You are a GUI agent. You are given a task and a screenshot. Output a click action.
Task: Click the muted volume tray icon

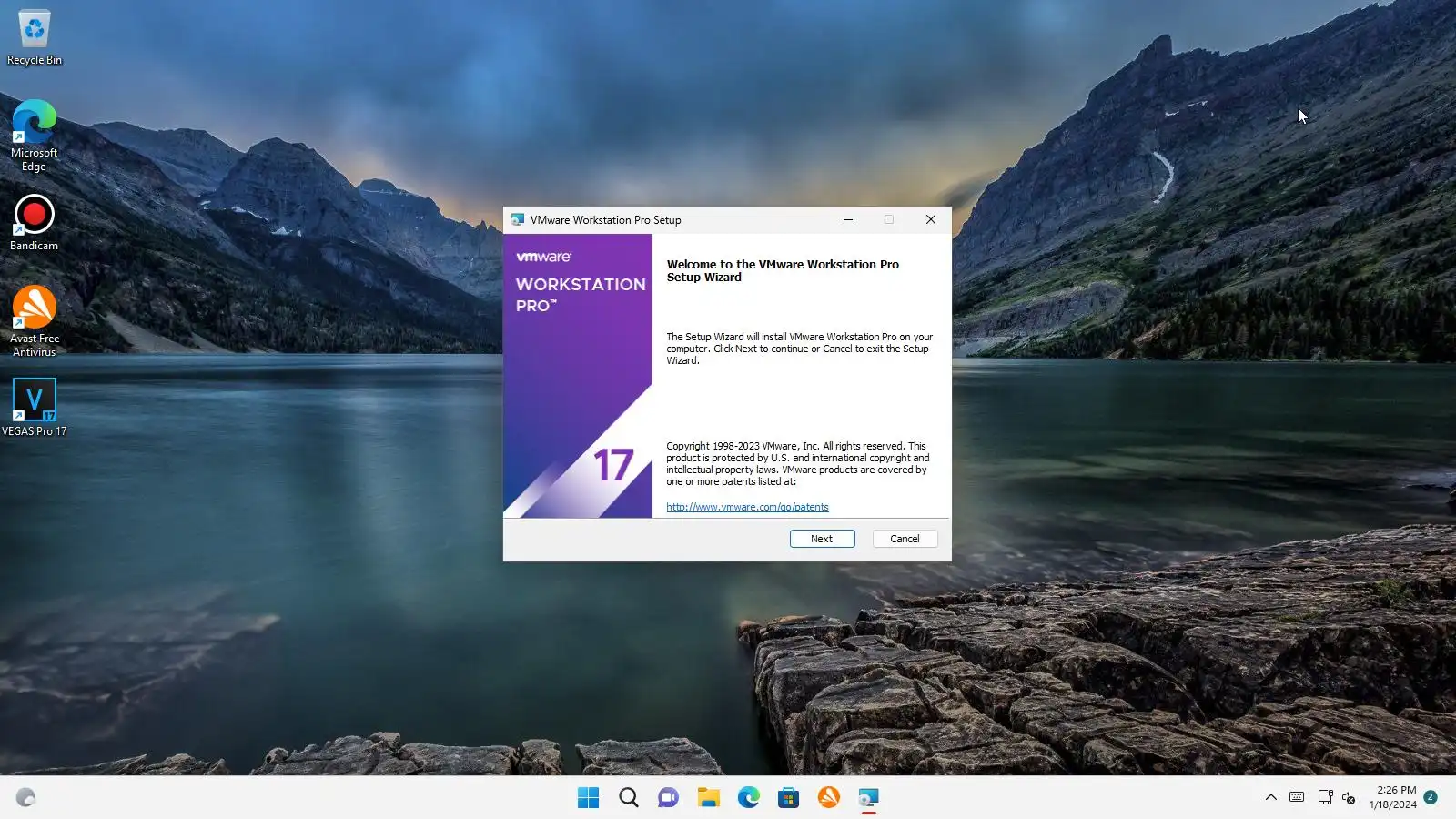click(x=1349, y=798)
